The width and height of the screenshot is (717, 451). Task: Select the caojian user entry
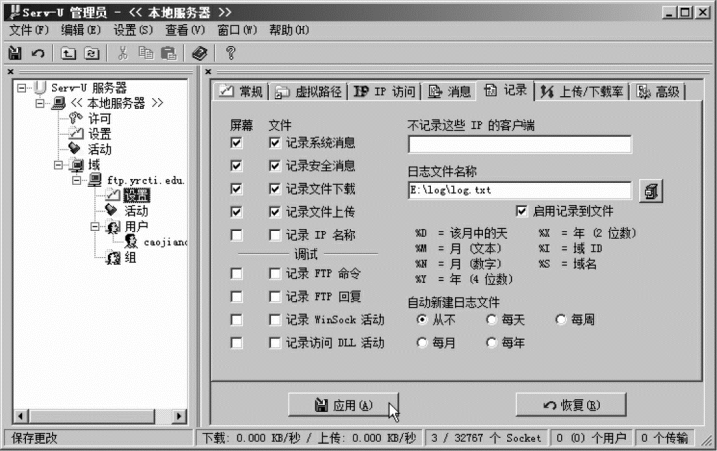click(156, 242)
